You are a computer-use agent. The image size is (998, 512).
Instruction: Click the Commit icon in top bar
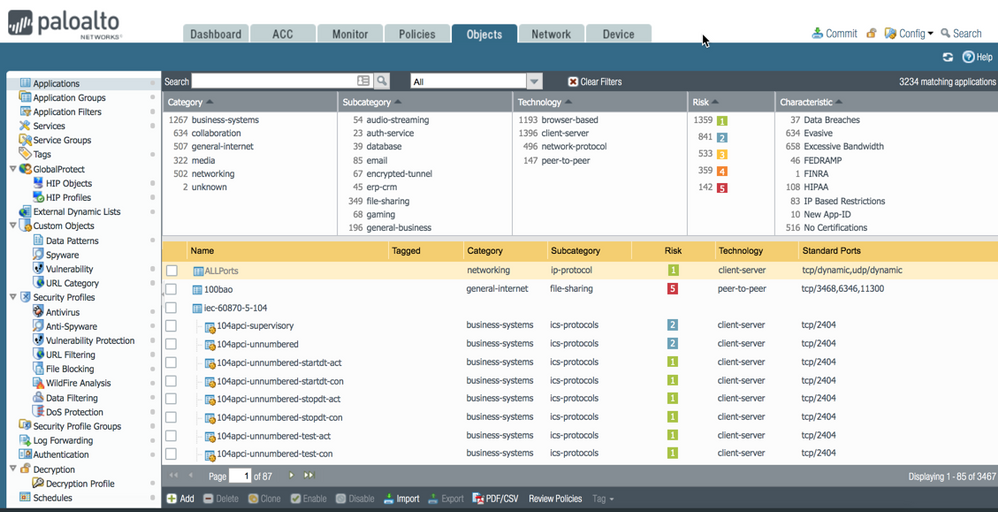point(818,33)
